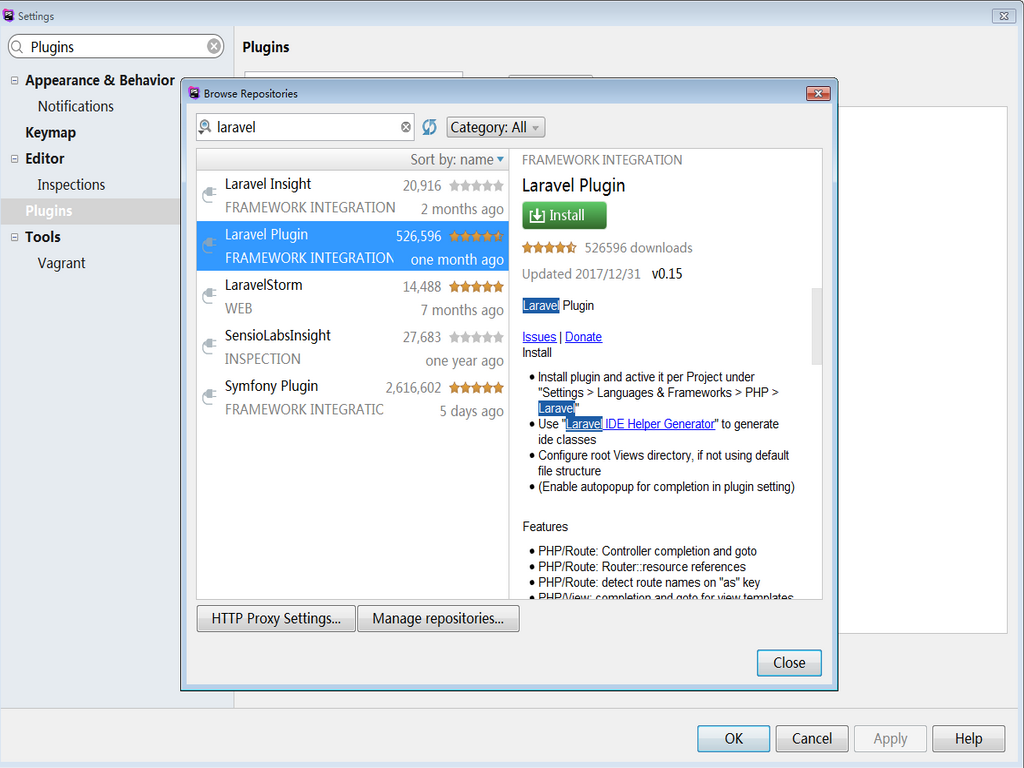Image resolution: width=1024 pixels, height=768 pixels.
Task: Confirm settings with OK
Action: [x=733, y=739]
